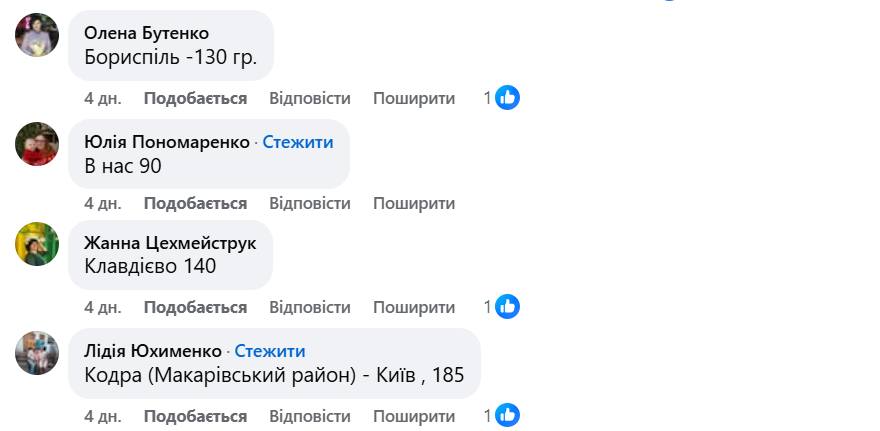Reply to the "Клавдієво 140" comment
The width and height of the screenshot is (880, 431).
(310, 307)
